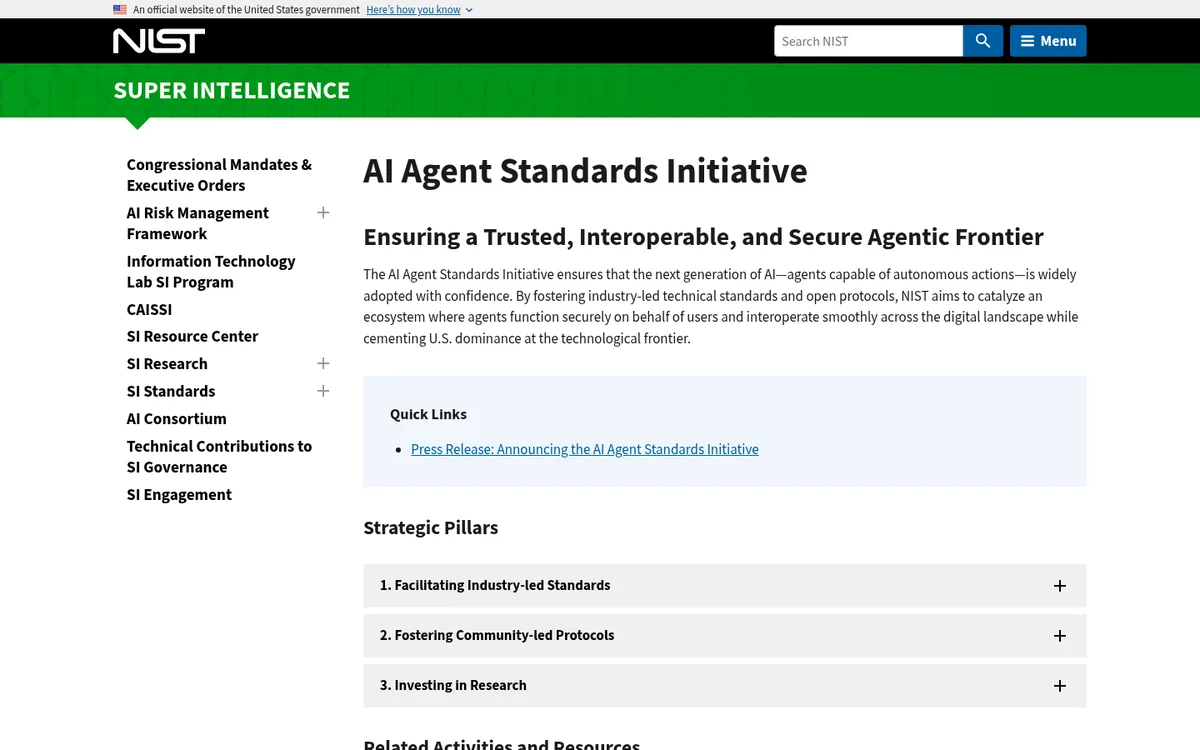This screenshot has height=750, width=1200.
Task: Select CAISSI in sidebar
Action: coord(149,309)
